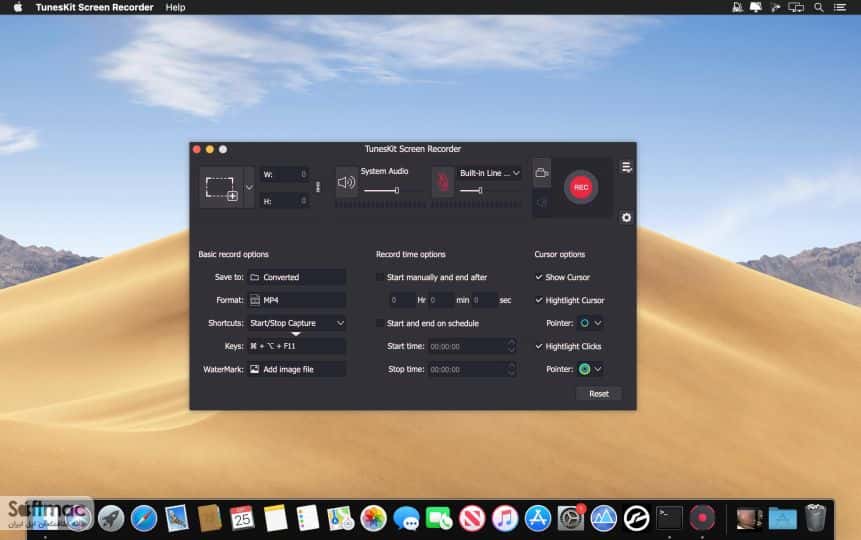The image size is (861, 540).
Task: Open the Trash in the Dock
Action: click(815, 518)
